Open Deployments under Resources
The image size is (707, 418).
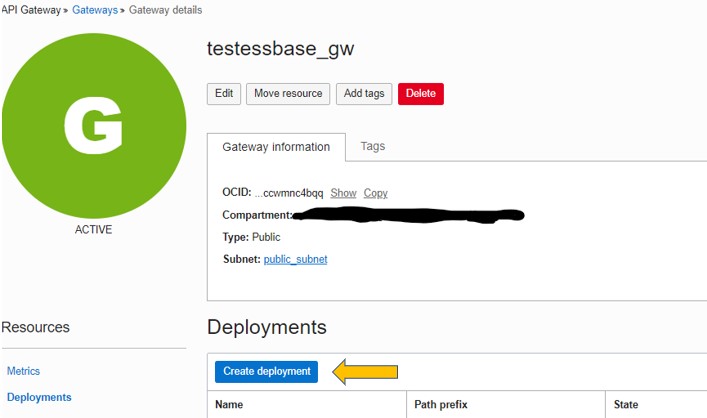coord(39,397)
